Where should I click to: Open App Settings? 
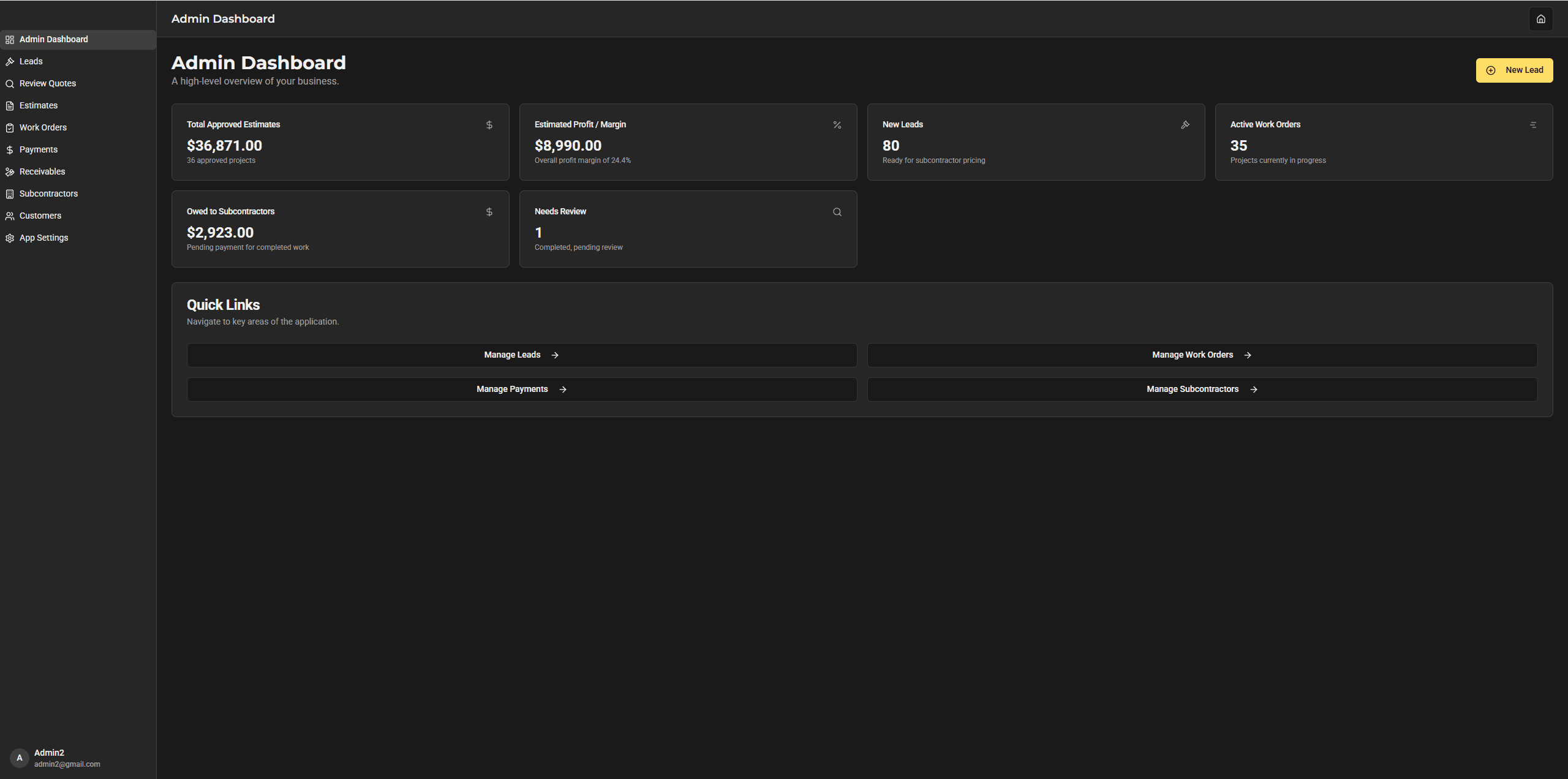78,238
